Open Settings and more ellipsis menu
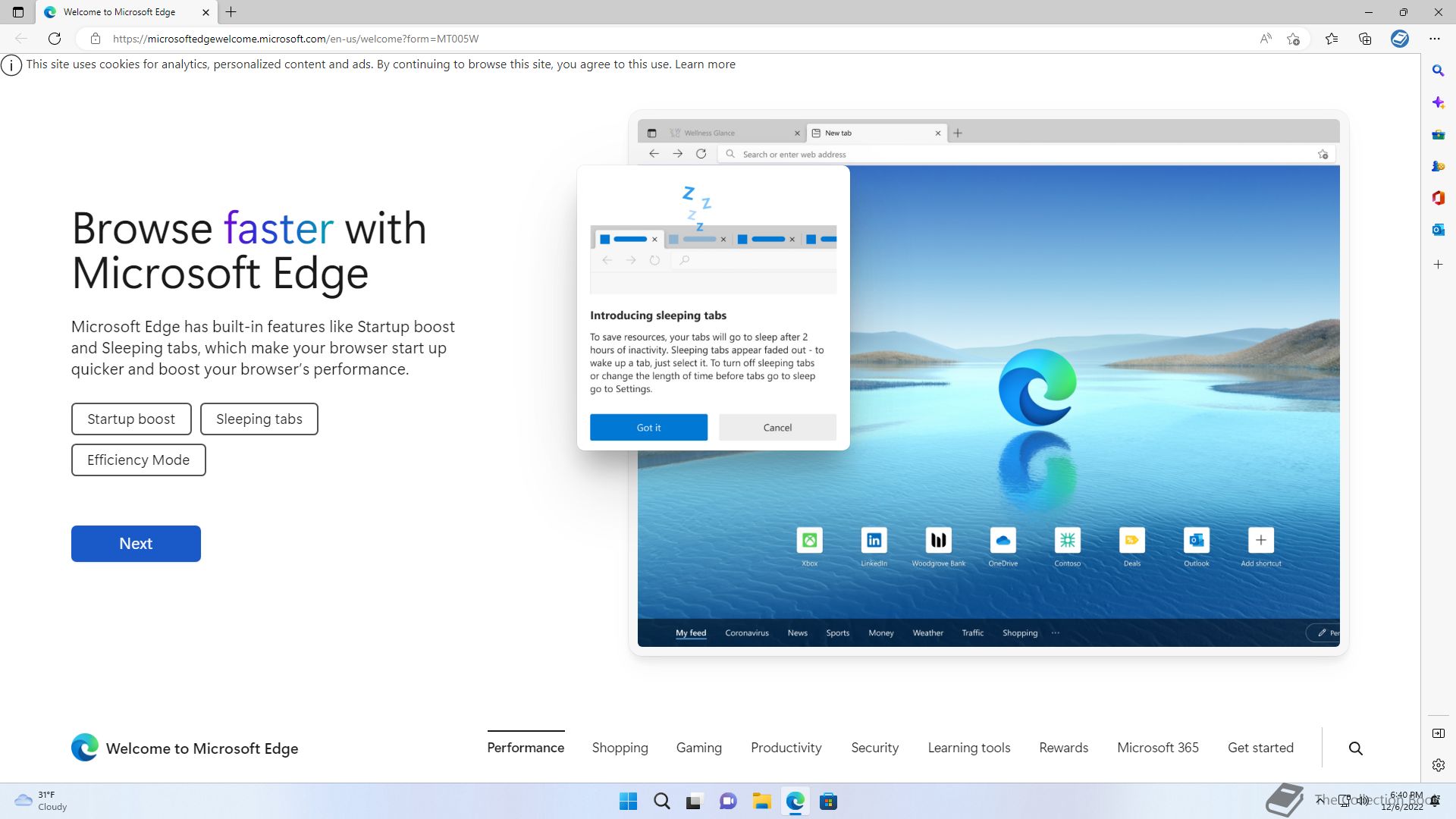The image size is (1456, 819). [1434, 39]
